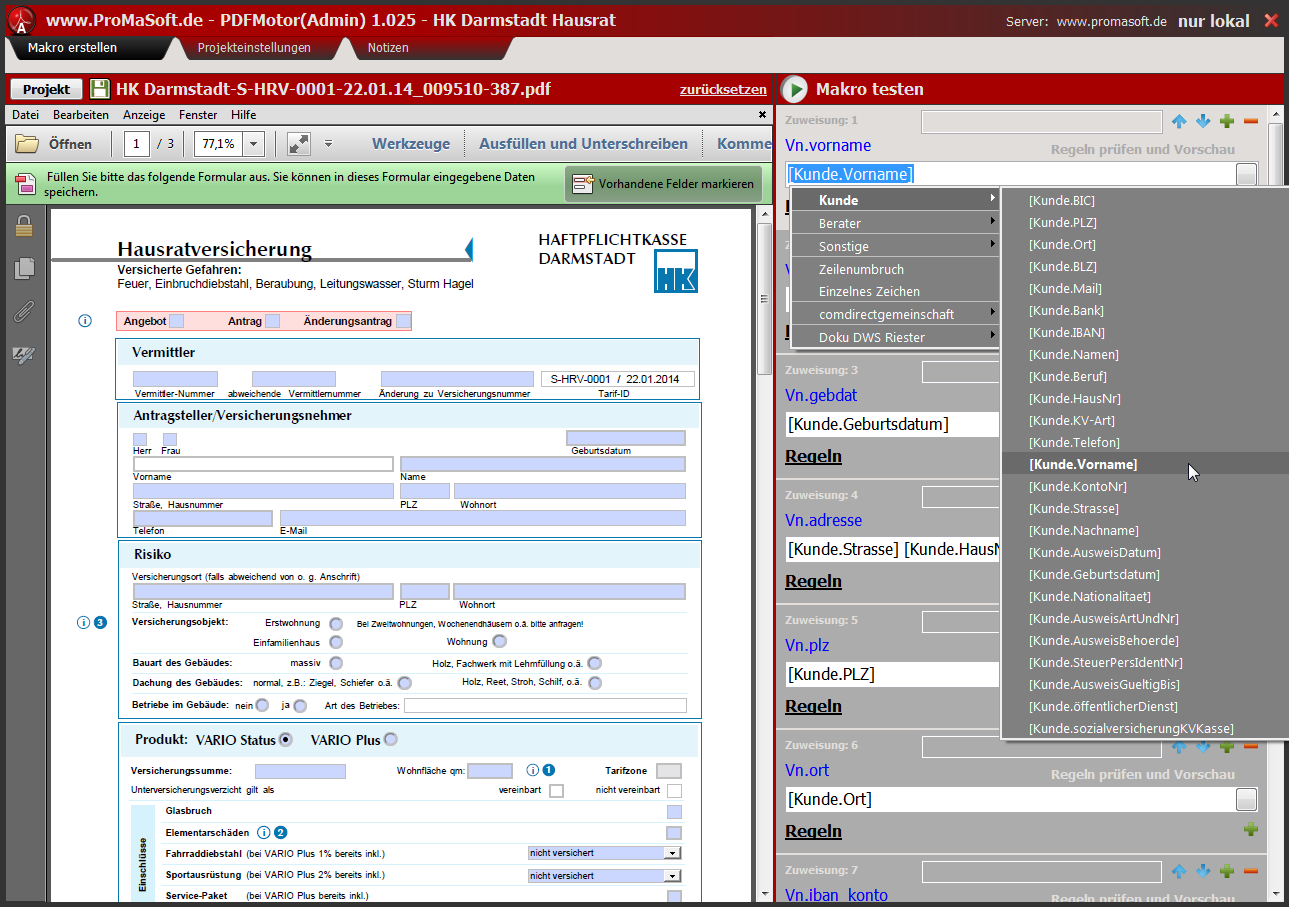The height and width of the screenshot is (907, 1289).
Task: Click the Öffnen folder icon in PDF toolbar
Action: pyautogui.click(x=27, y=144)
